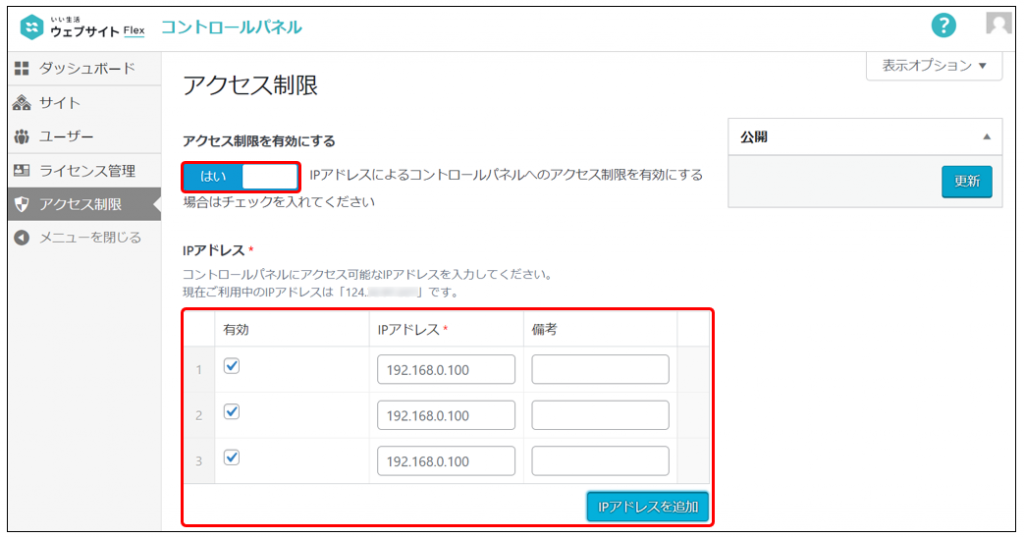The width and height of the screenshot is (1024, 538).
Task: Collapse the 公開 panel using its arrow
Action: click(x=986, y=136)
